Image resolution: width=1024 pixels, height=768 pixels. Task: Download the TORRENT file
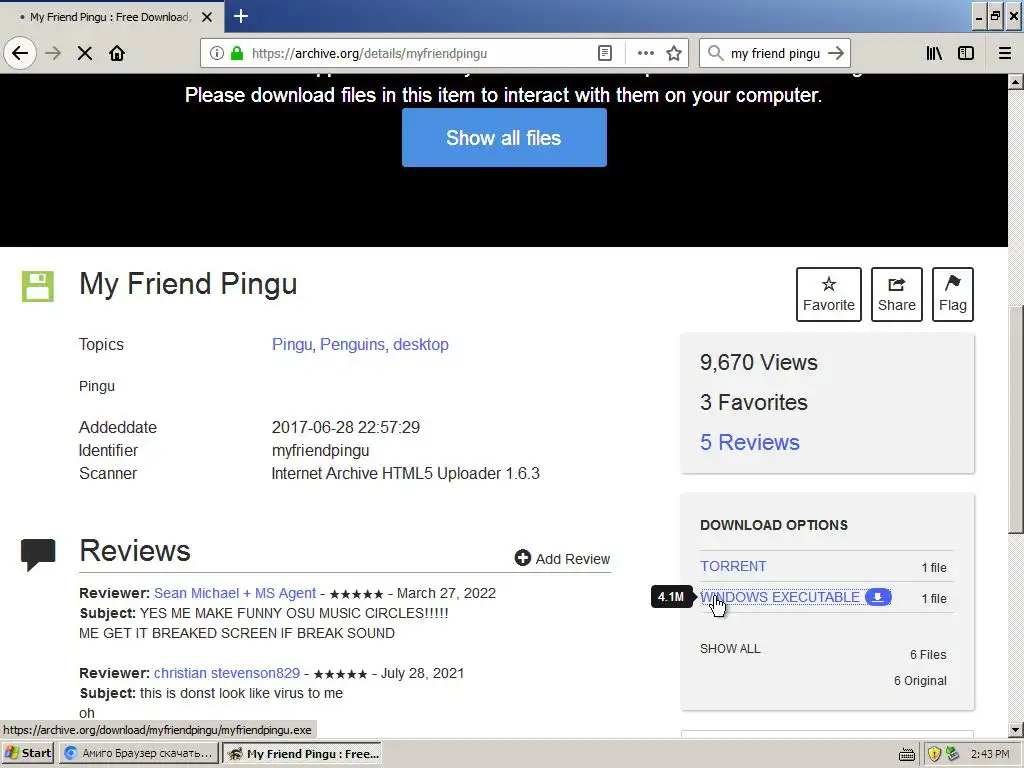point(733,566)
